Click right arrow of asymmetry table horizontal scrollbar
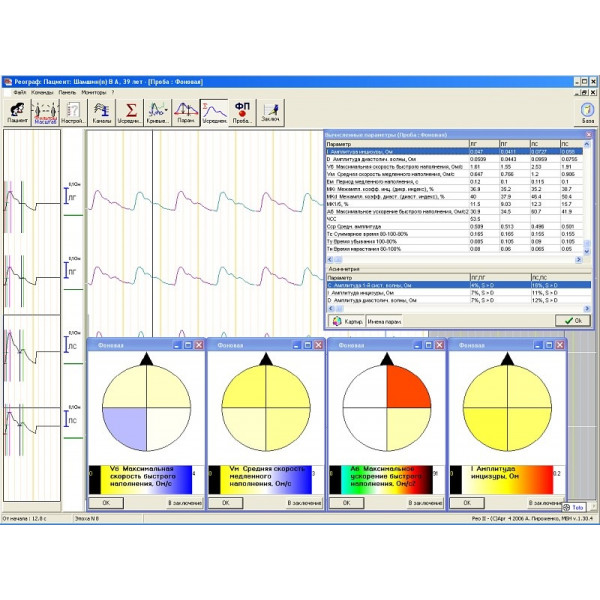This screenshot has height=600, width=600. (x=587, y=308)
